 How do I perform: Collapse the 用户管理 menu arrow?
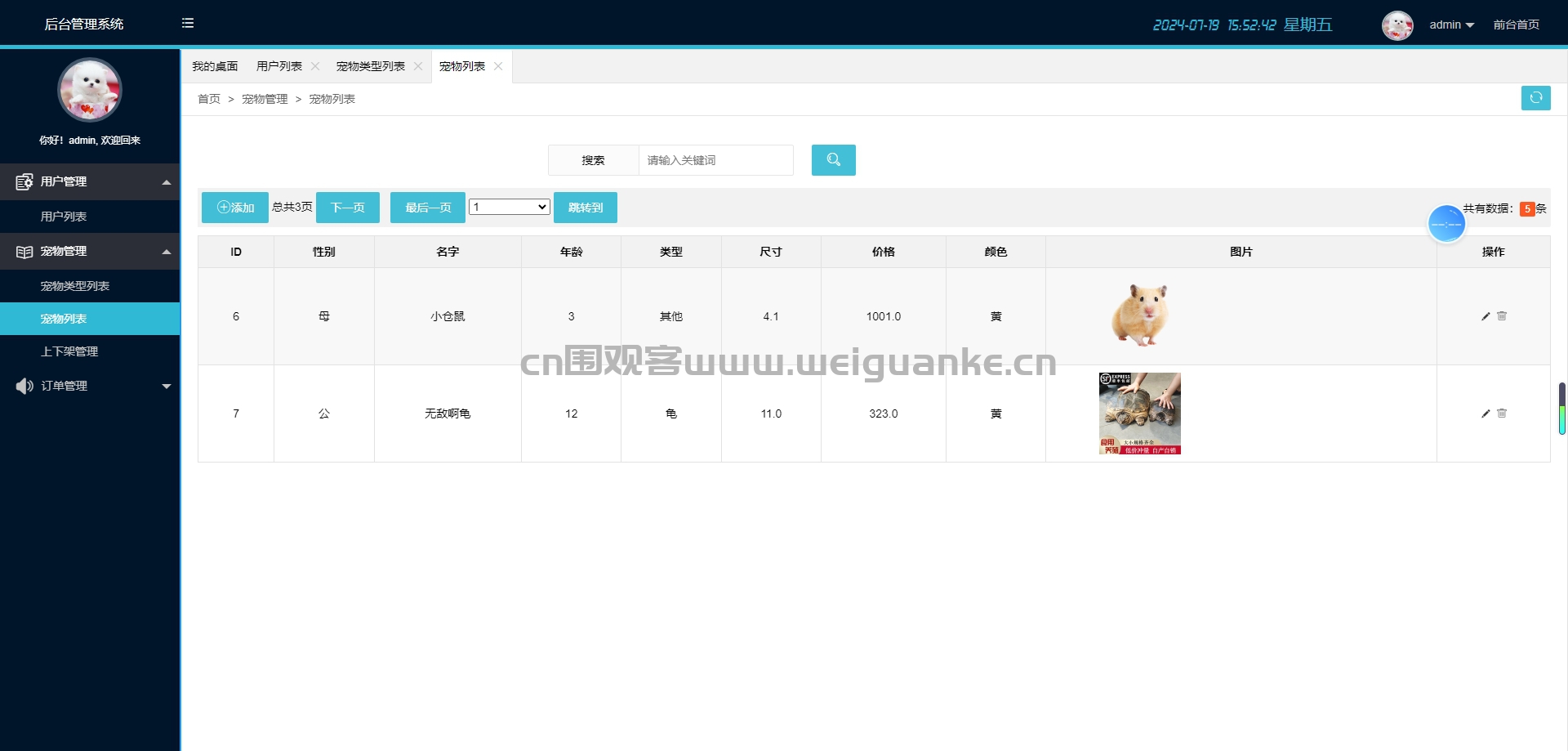coord(167,182)
